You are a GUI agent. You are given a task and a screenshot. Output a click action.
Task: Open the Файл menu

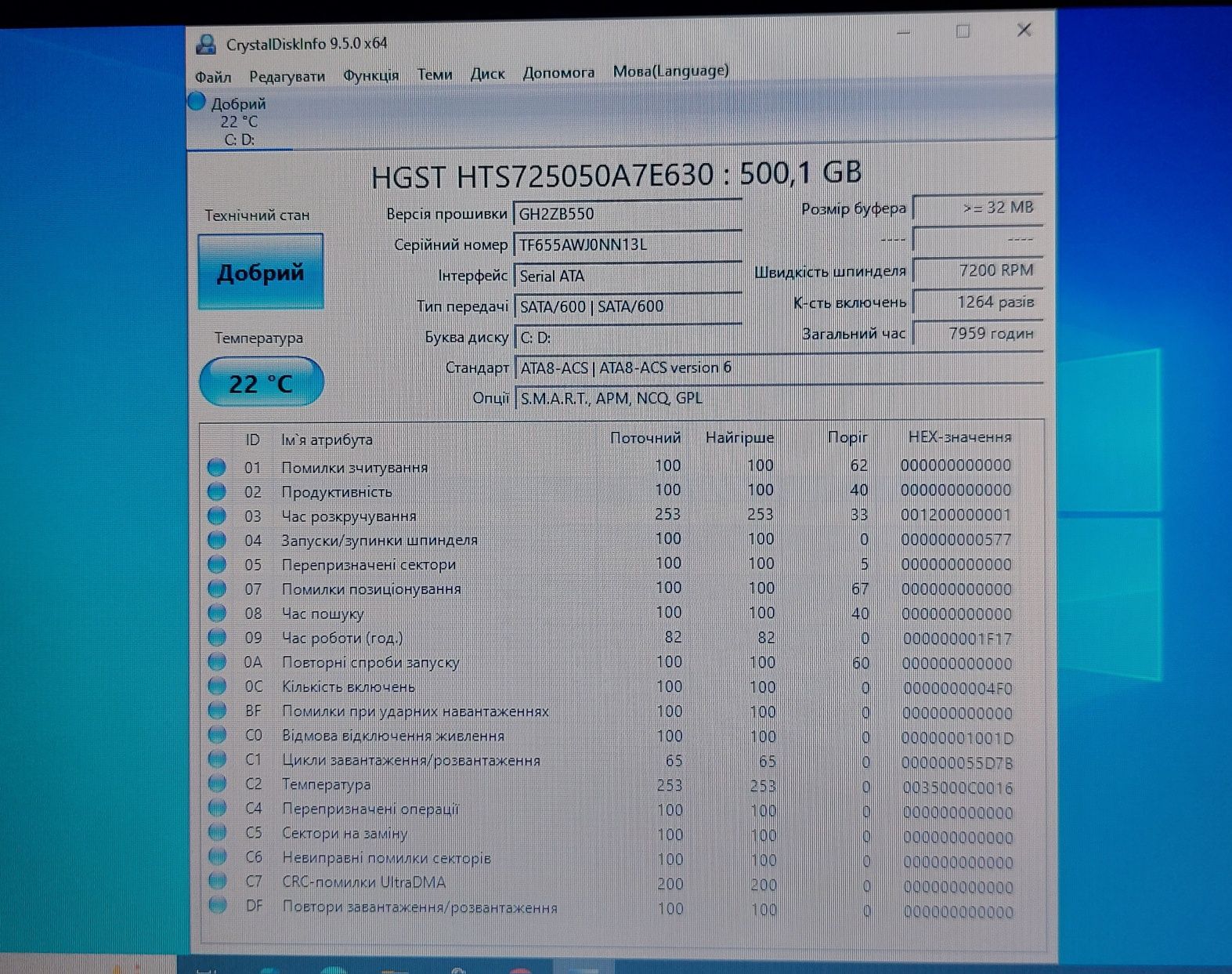pyautogui.click(x=213, y=77)
